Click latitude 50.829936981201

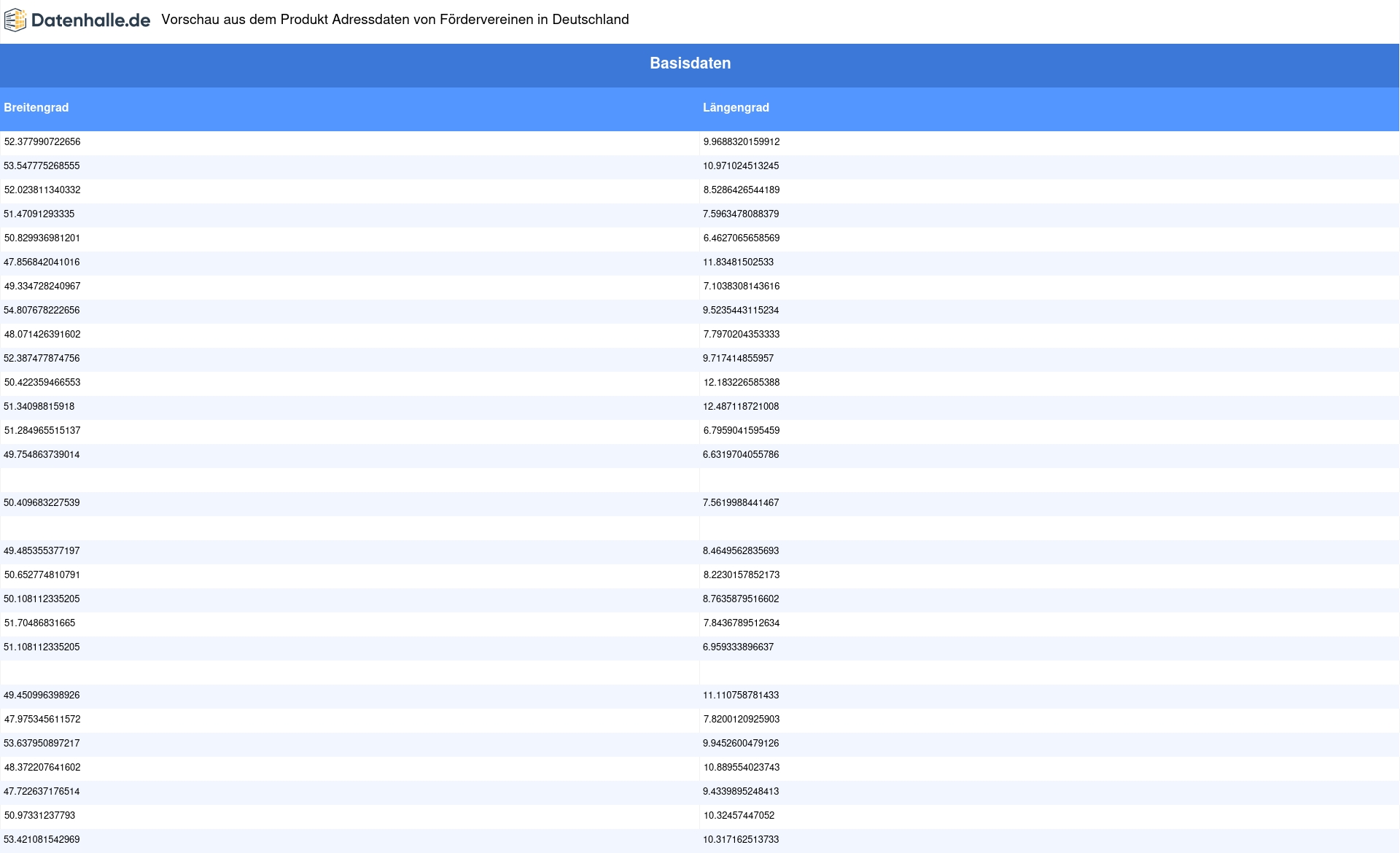click(42, 238)
